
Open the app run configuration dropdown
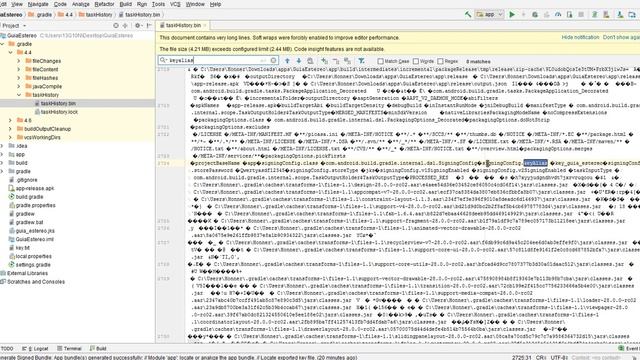(x=489, y=14)
